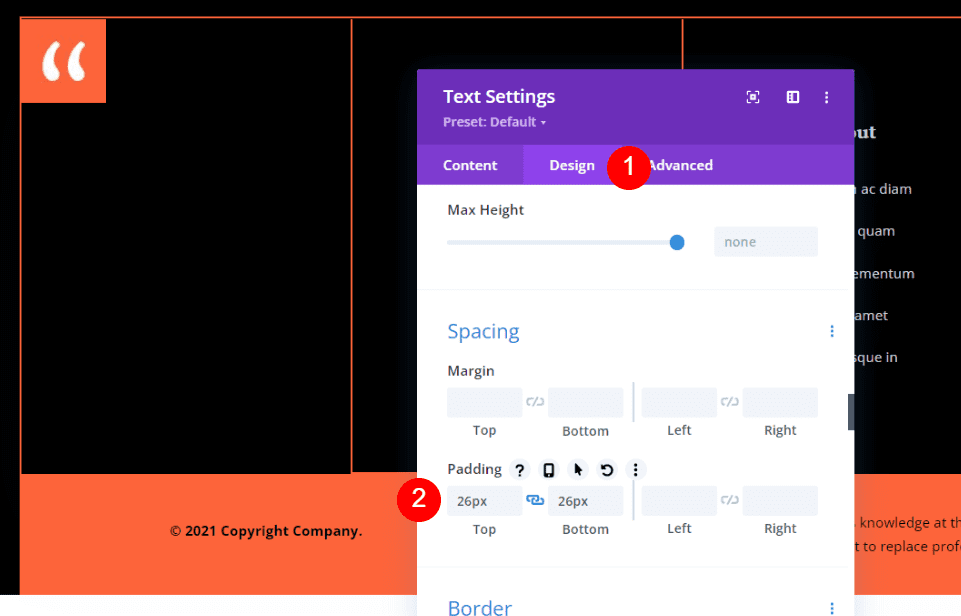Screen dimensions: 961x616
Task: Open the padding help tooltip icon
Action: [519, 469]
